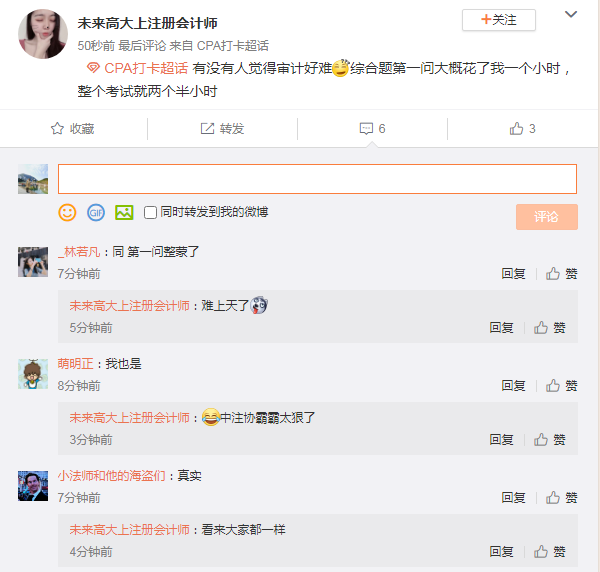Image resolution: width=600 pixels, height=572 pixels.
Task: Open the 收藏 tab
Action: tap(72, 129)
